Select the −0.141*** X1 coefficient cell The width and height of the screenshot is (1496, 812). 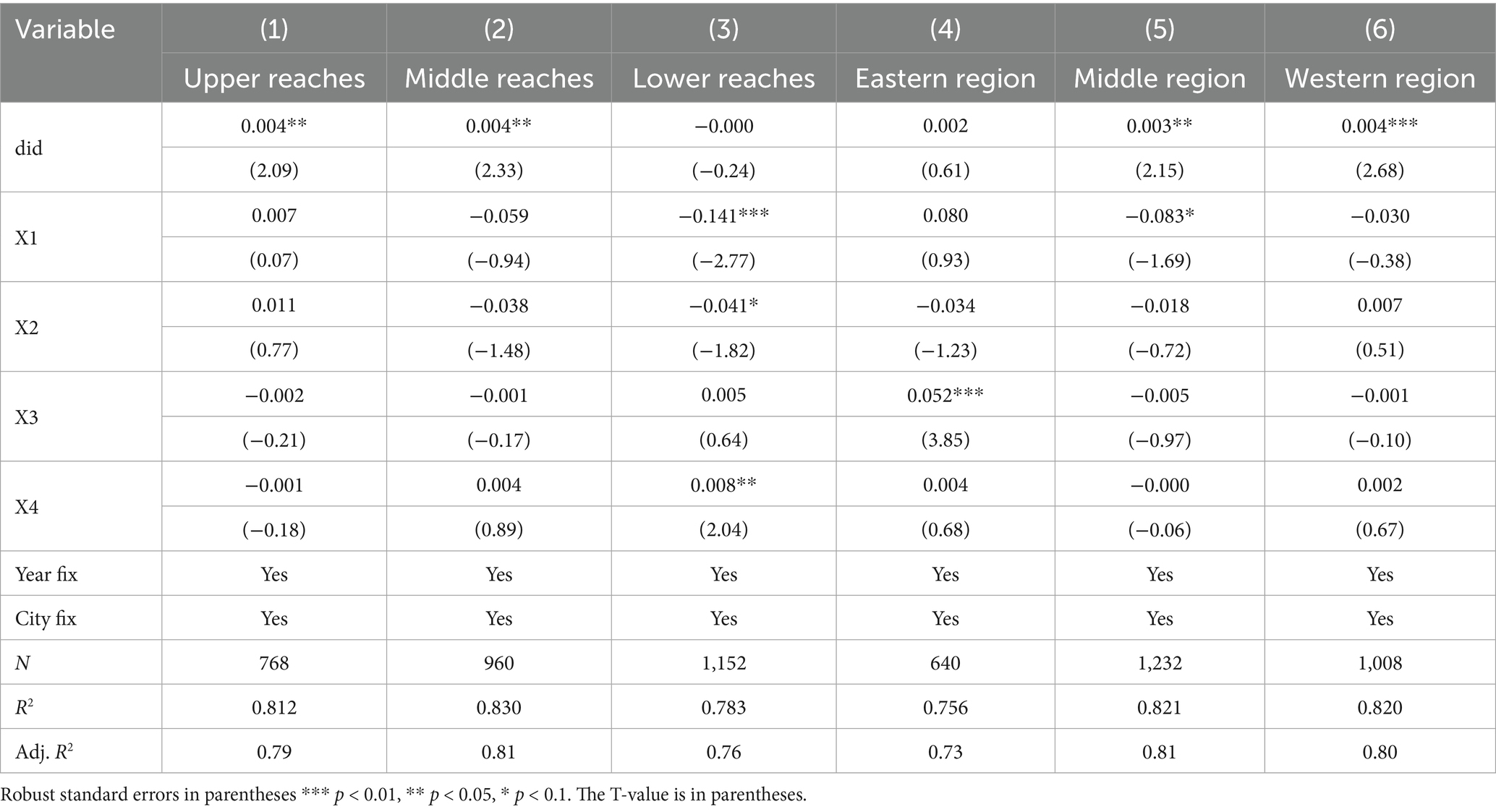click(x=723, y=215)
